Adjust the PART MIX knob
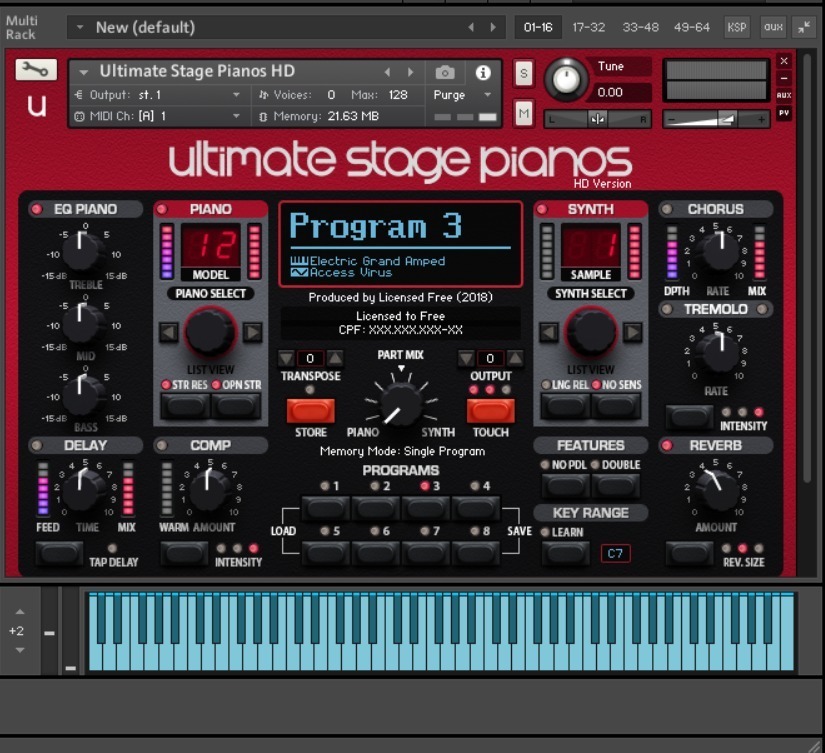Image resolution: width=825 pixels, height=753 pixels. pyautogui.click(x=401, y=404)
